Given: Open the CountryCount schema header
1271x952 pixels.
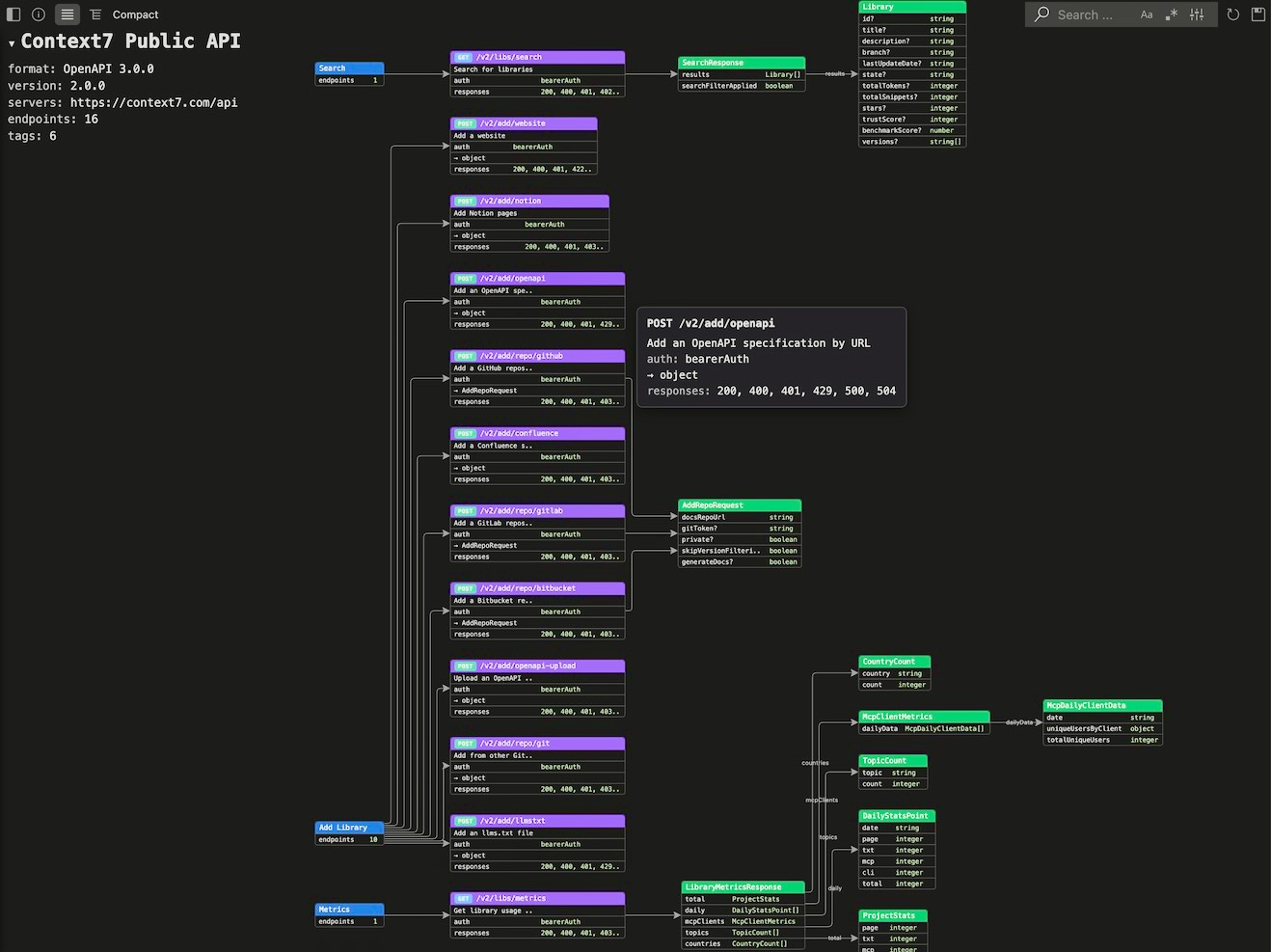Looking at the screenshot, I should click(895, 662).
